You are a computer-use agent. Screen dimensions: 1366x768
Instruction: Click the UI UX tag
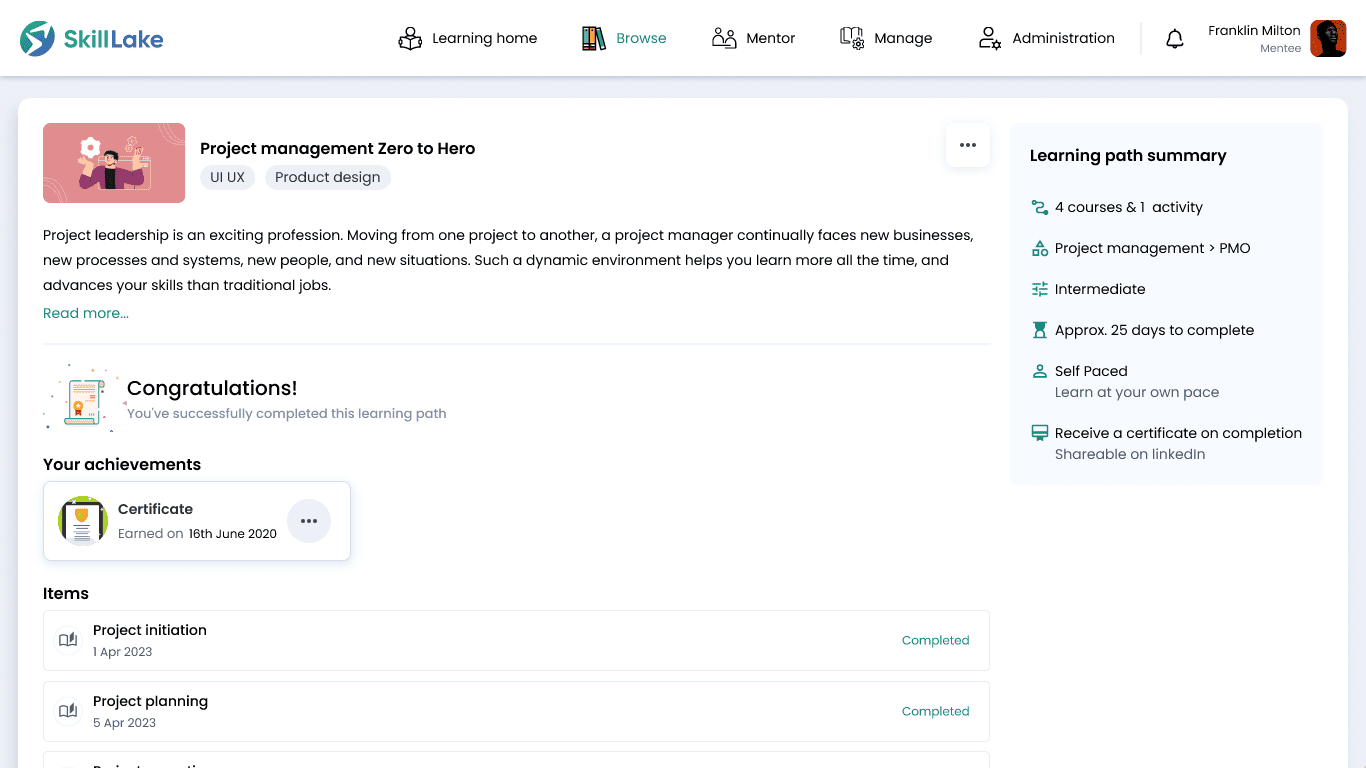pos(228,177)
